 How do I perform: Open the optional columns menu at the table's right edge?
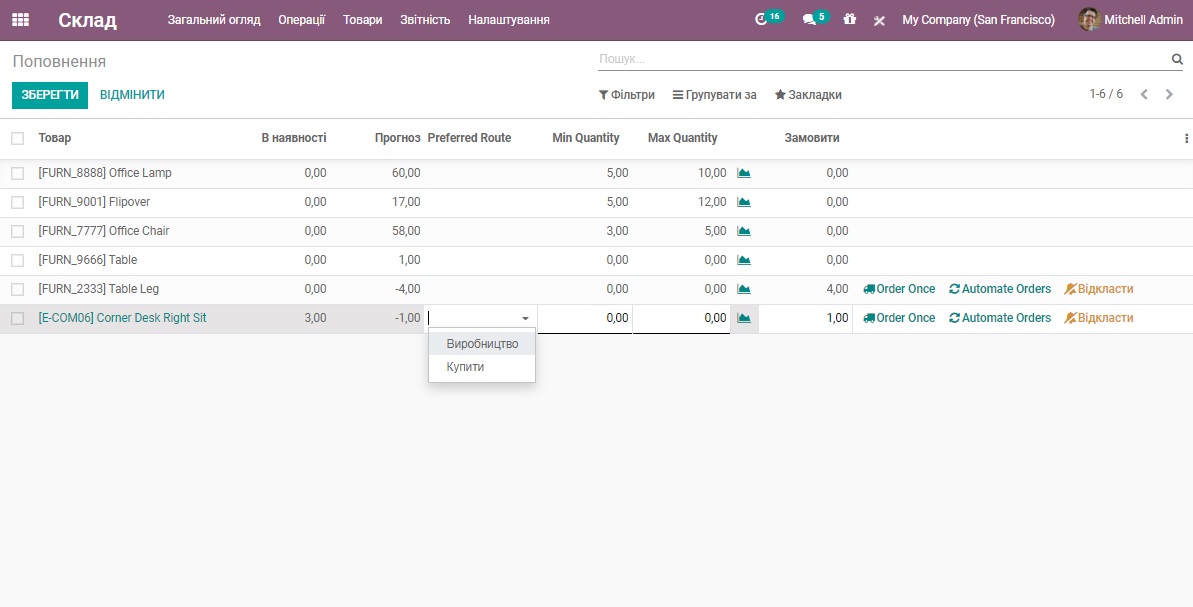1186,139
